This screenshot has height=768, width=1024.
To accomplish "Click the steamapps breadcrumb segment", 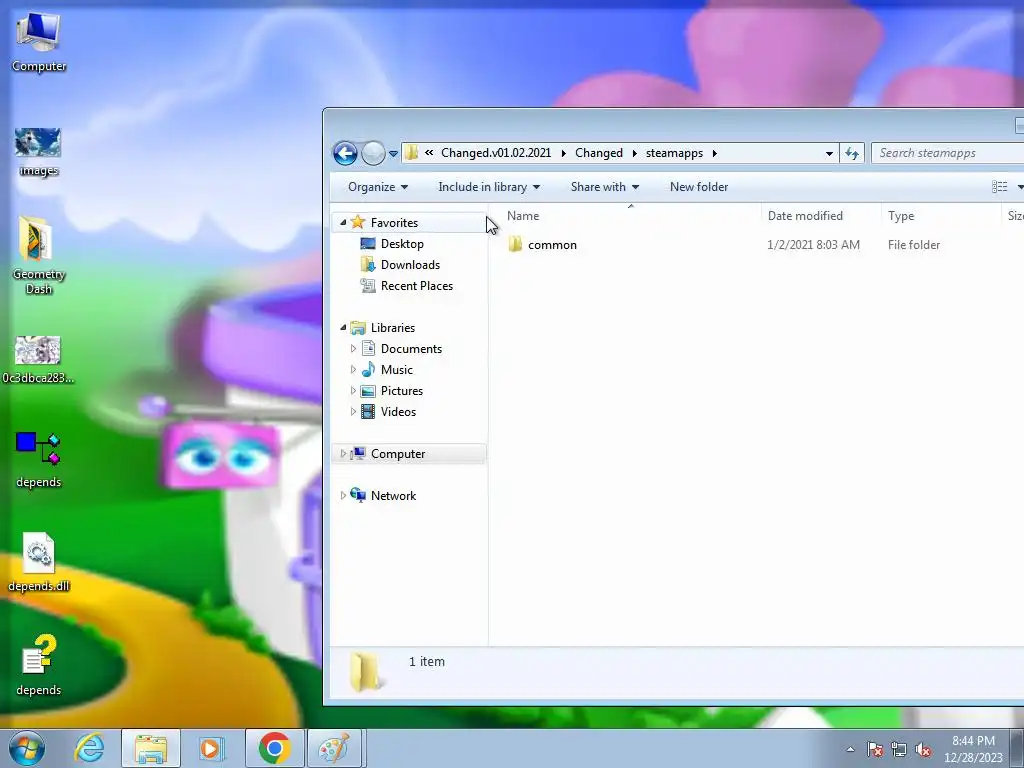I will (675, 153).
